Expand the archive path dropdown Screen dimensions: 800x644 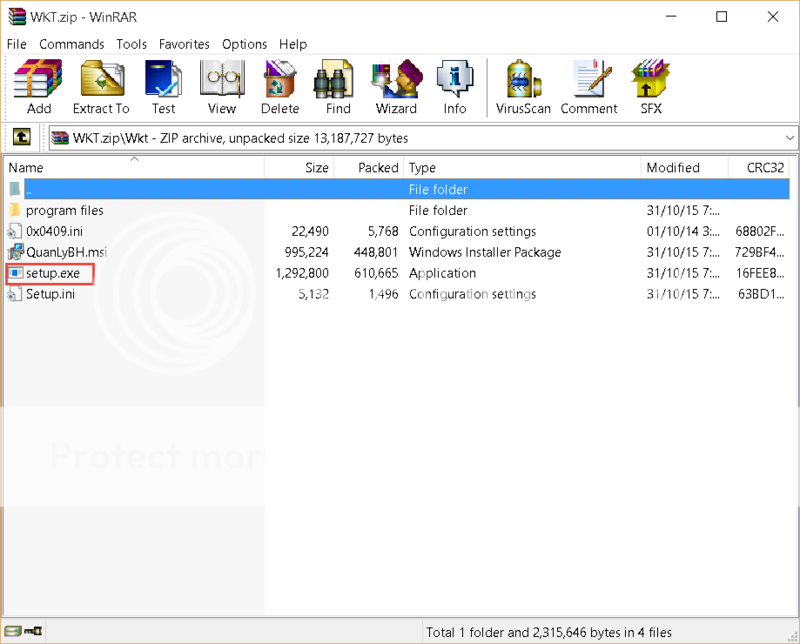pos(789,138)
